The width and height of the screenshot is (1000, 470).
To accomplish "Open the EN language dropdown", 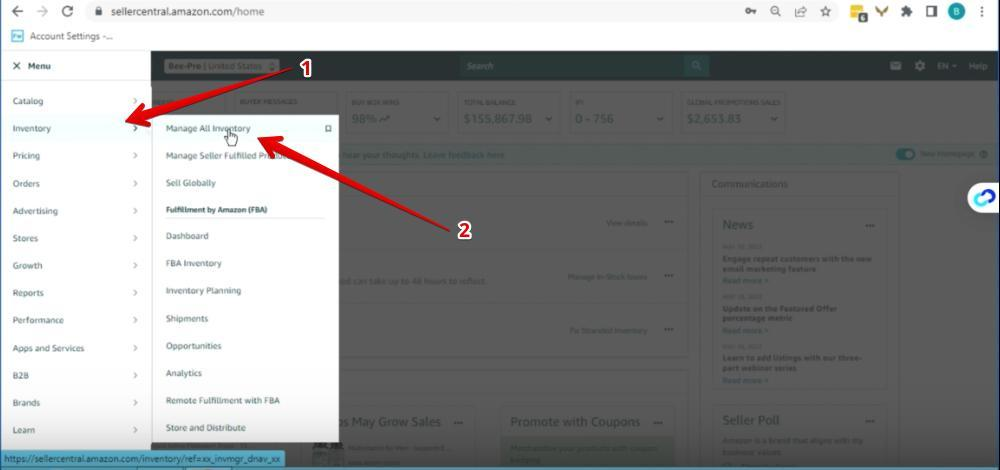I will pyautogui.click(x=946, y=66).
